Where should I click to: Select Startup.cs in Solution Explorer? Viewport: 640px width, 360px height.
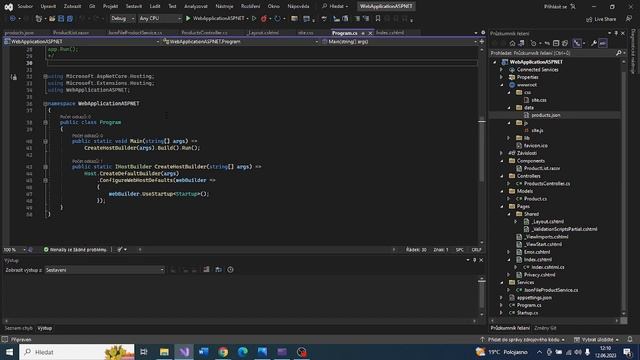pyautogui.click(x=527, y=313)
